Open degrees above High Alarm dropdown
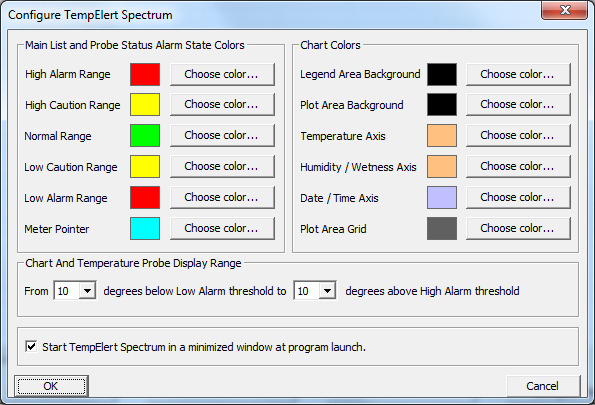The width and height of the screenshot is (595, 405). 327,291
